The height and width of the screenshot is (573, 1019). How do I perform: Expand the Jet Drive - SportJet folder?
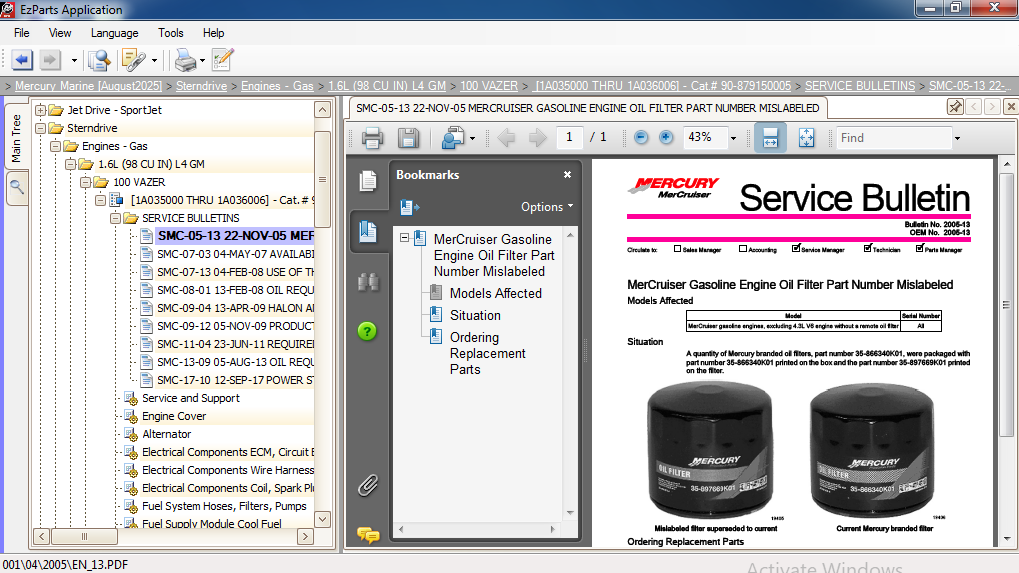tap(41, 110)
